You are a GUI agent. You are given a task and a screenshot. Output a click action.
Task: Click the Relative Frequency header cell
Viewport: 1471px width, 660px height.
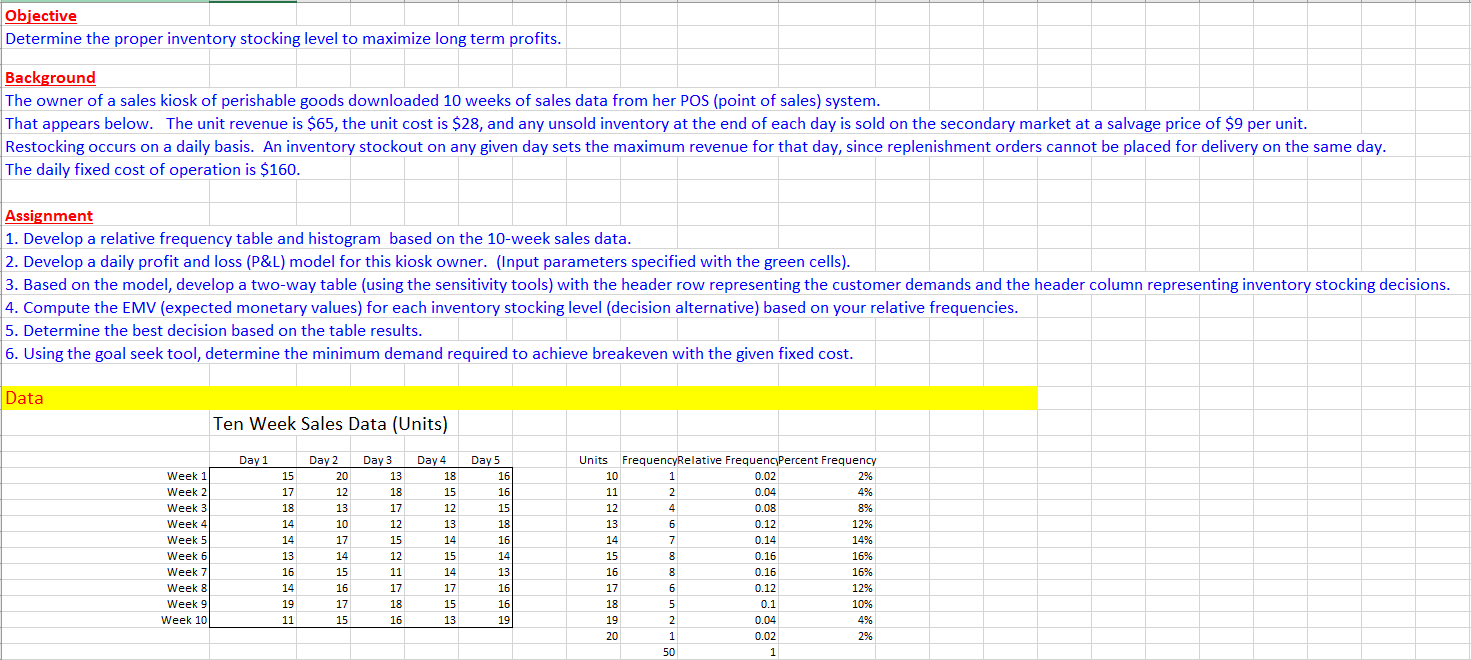(x=726, y=460)
